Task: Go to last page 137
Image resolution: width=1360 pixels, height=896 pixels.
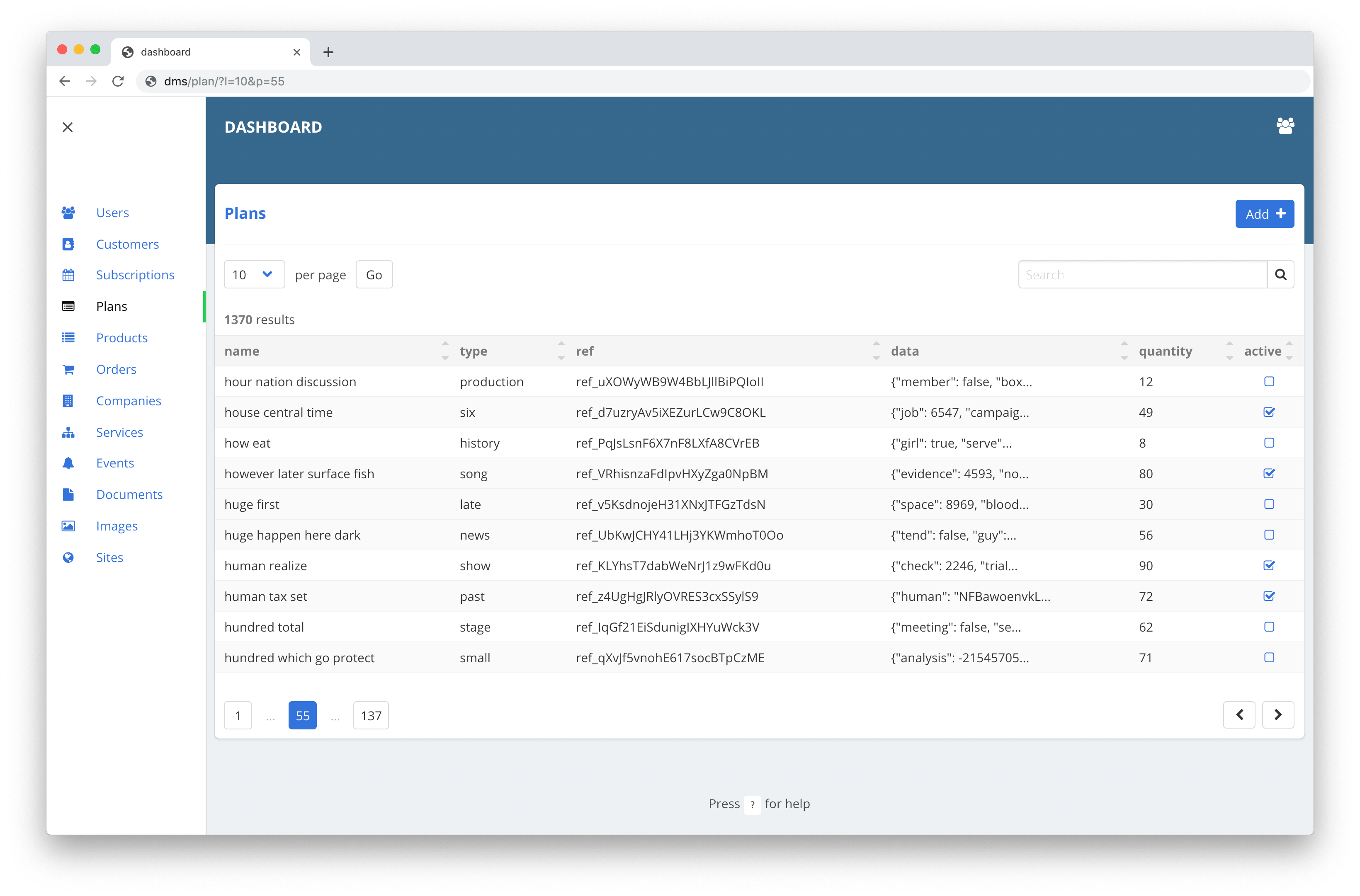Action: click(371, 715)
